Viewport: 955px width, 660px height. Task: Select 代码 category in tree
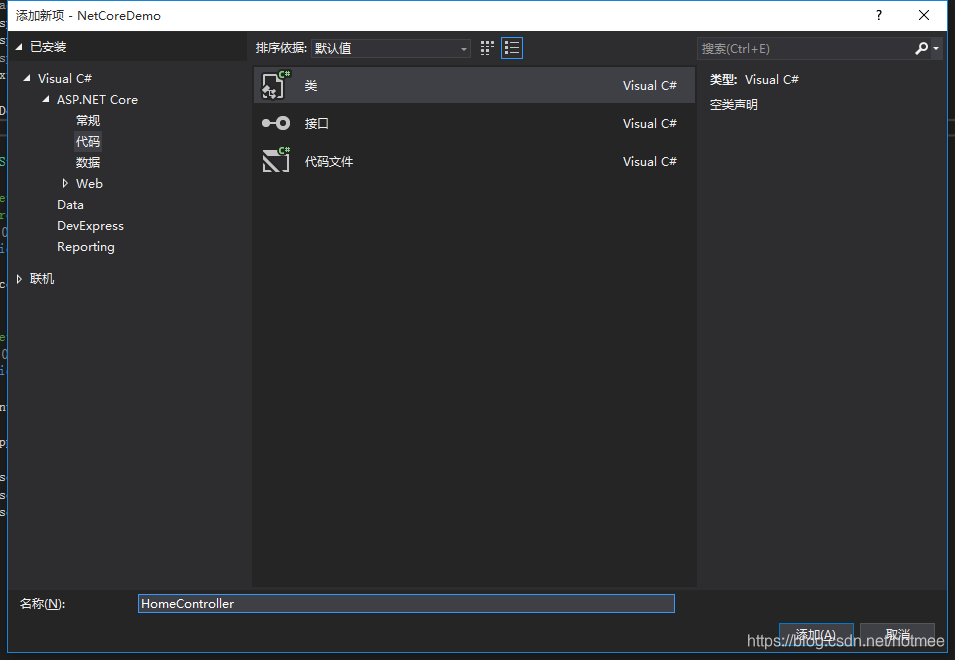click(88, 141)
